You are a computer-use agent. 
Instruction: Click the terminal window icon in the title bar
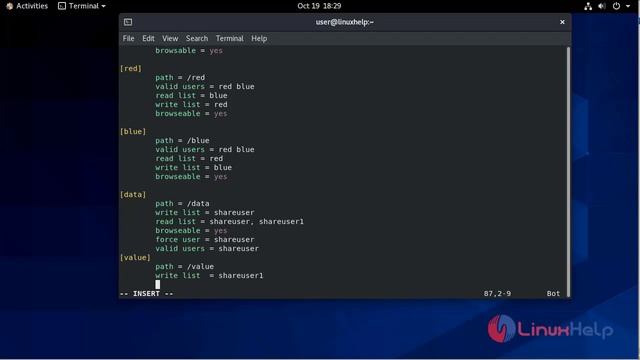[128, 22]
